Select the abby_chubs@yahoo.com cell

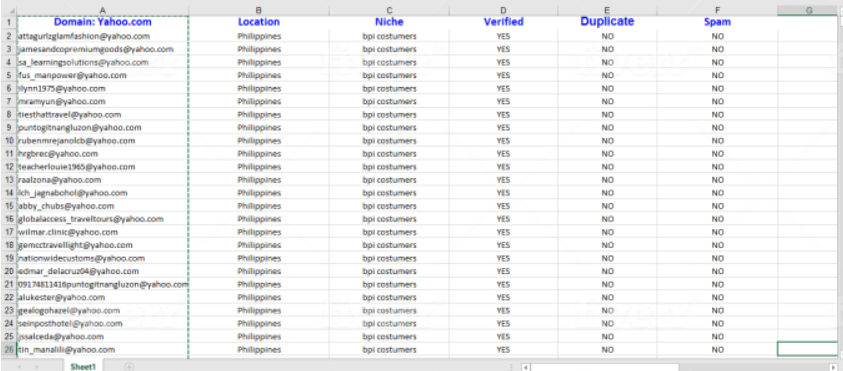[x=103, y=206]
